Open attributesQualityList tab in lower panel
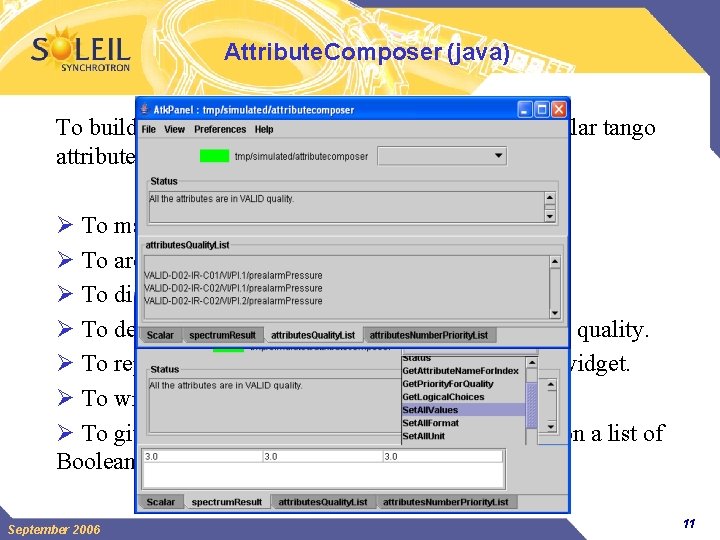Viewport: 720px width, 540px height. click(x=323, y=502)
